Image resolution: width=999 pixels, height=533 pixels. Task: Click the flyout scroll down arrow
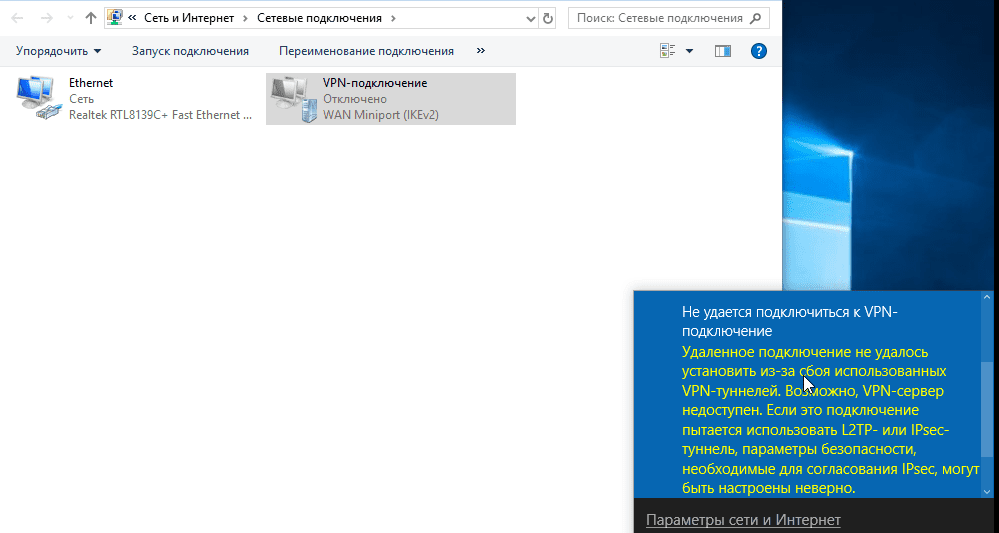(x=987, y=492)
